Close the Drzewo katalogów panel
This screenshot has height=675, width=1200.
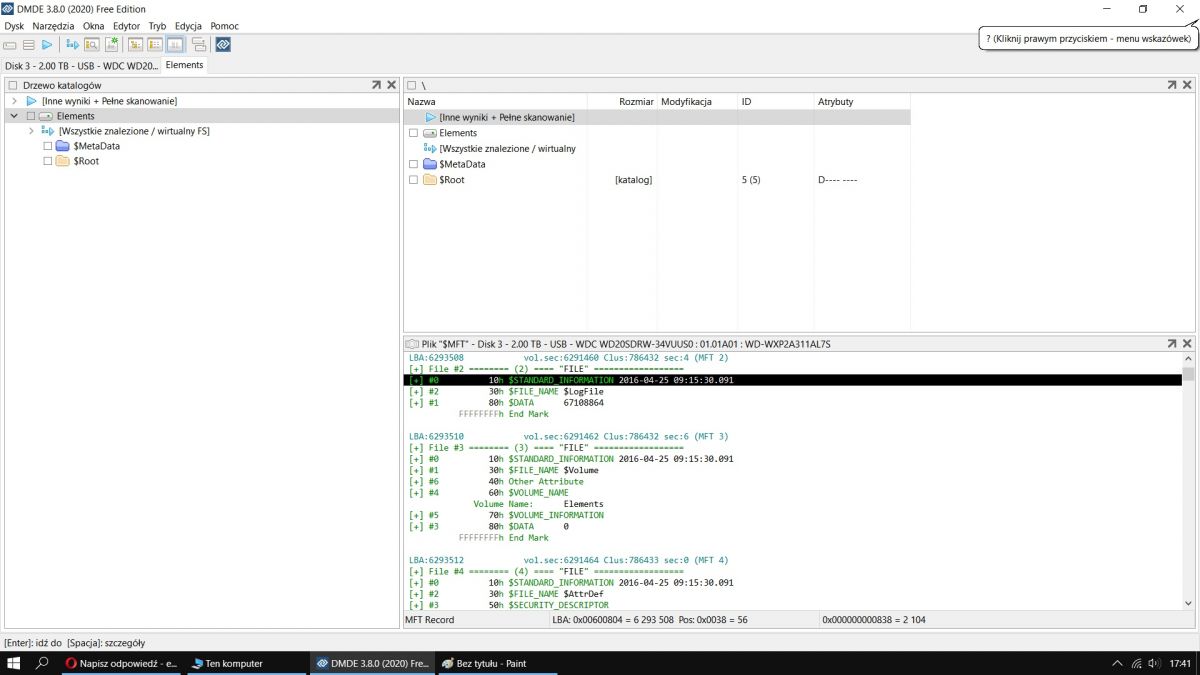click(391, 85)
